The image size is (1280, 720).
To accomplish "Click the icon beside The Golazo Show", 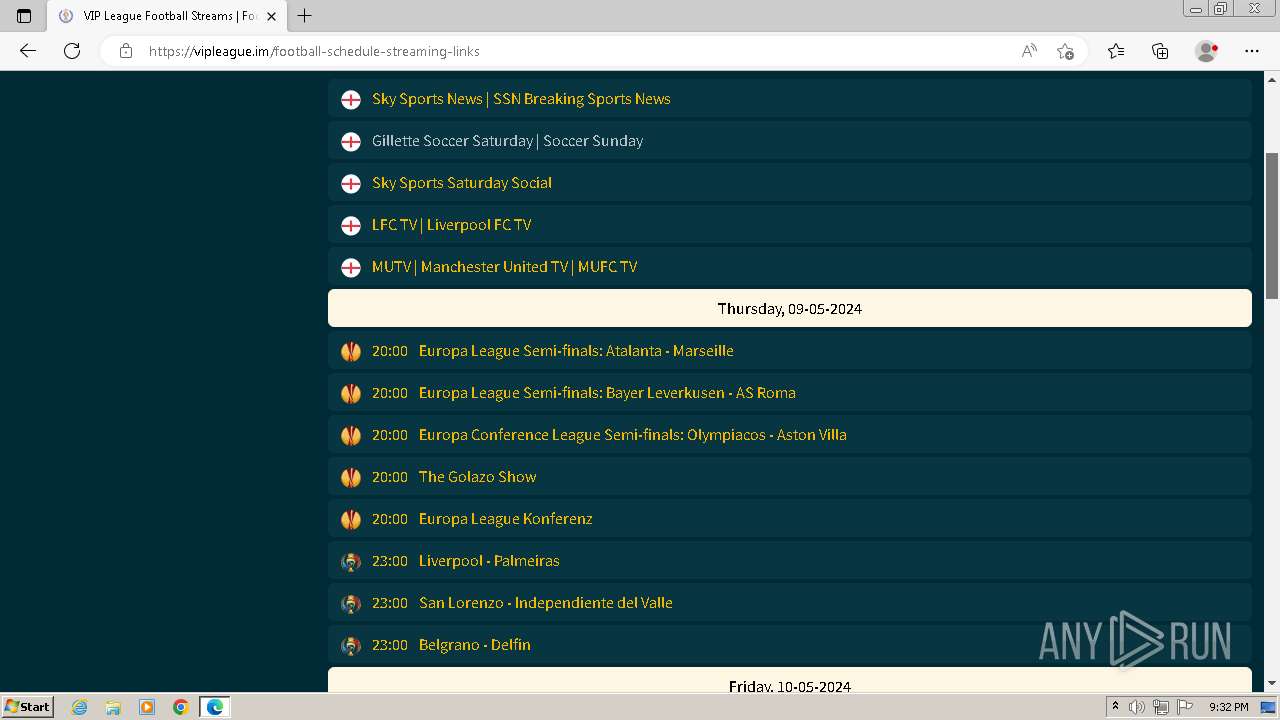I will (351, 477).
